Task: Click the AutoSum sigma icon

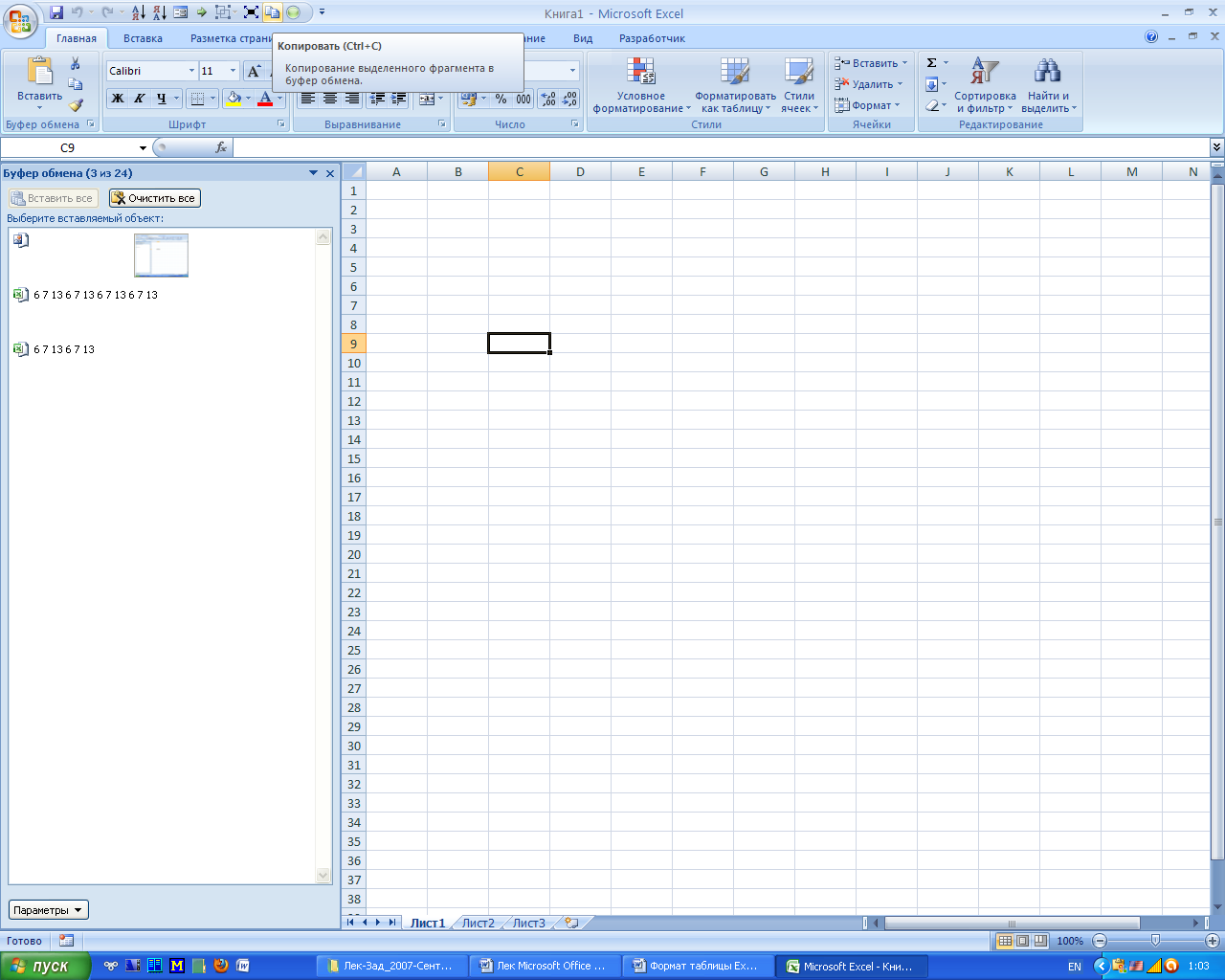Action: tap(931, 63)
